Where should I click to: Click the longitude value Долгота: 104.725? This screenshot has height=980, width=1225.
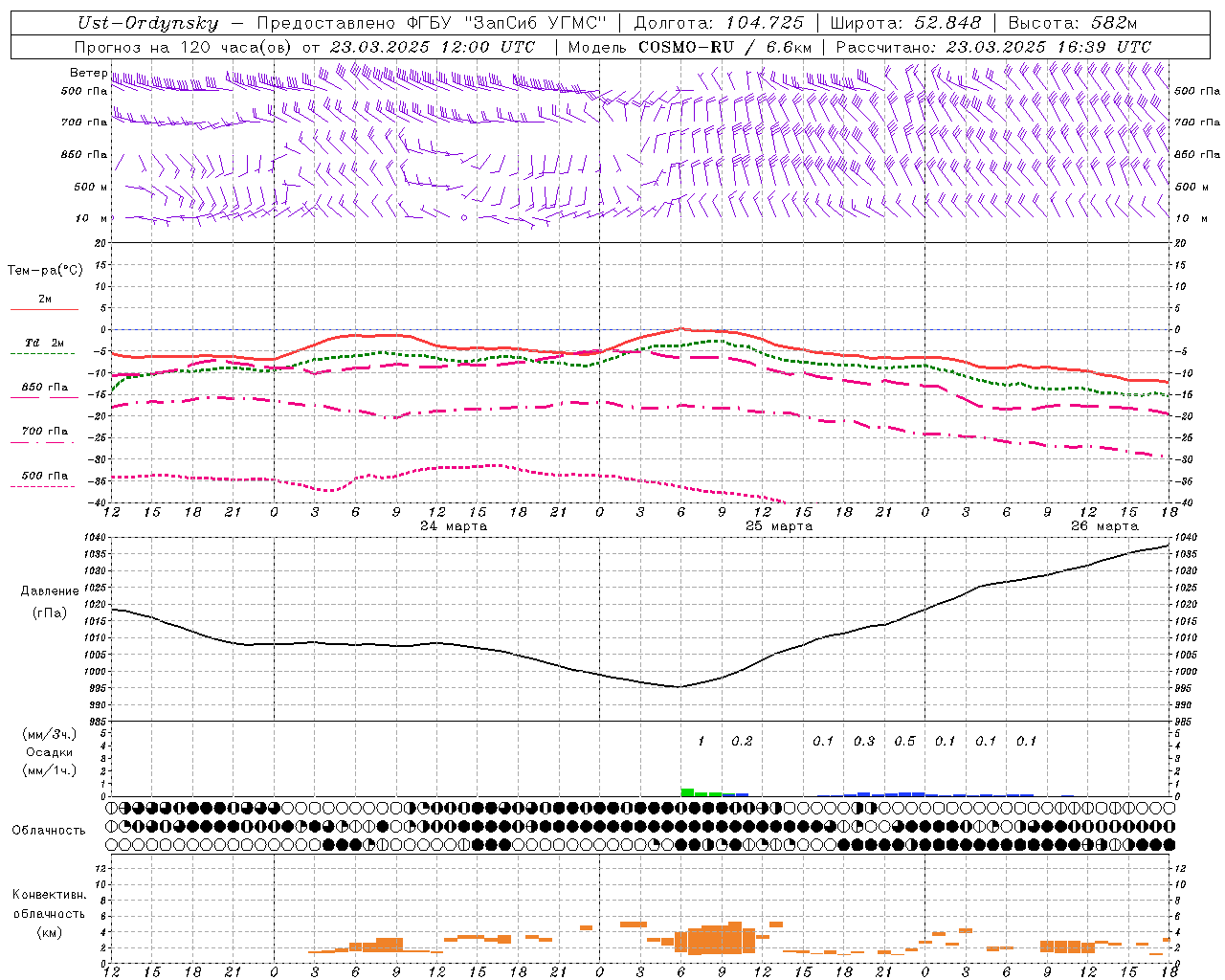pyautogui.click(x=719, y=23)
